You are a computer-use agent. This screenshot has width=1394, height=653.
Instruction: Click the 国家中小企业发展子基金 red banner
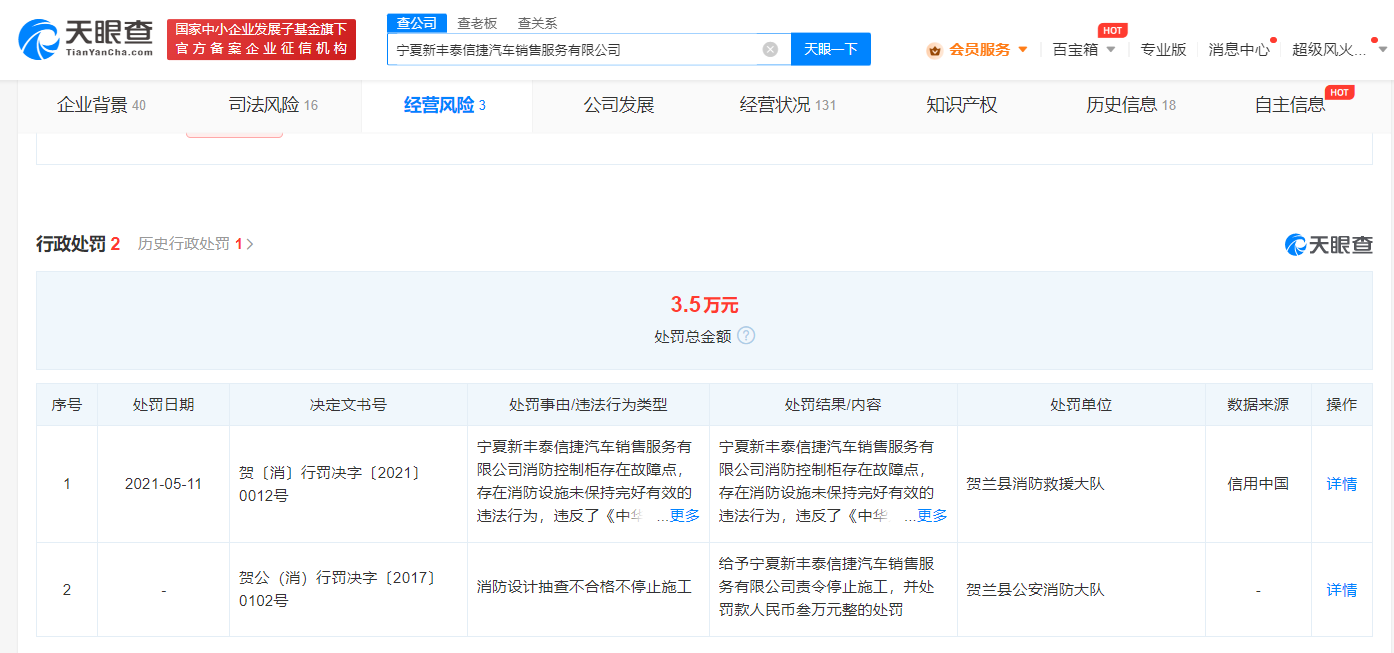[261, 39]
